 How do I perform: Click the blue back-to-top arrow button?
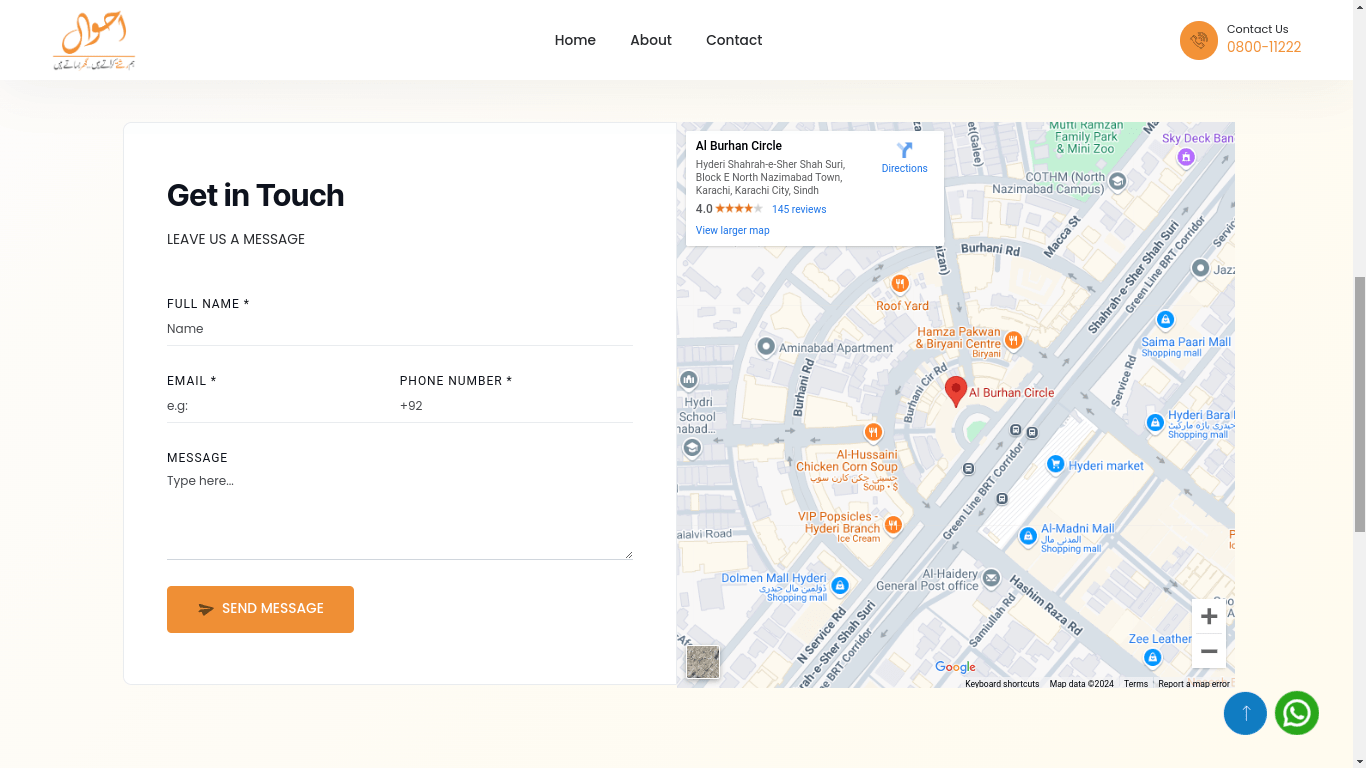pyautogui.click(x=1245, y=713)
